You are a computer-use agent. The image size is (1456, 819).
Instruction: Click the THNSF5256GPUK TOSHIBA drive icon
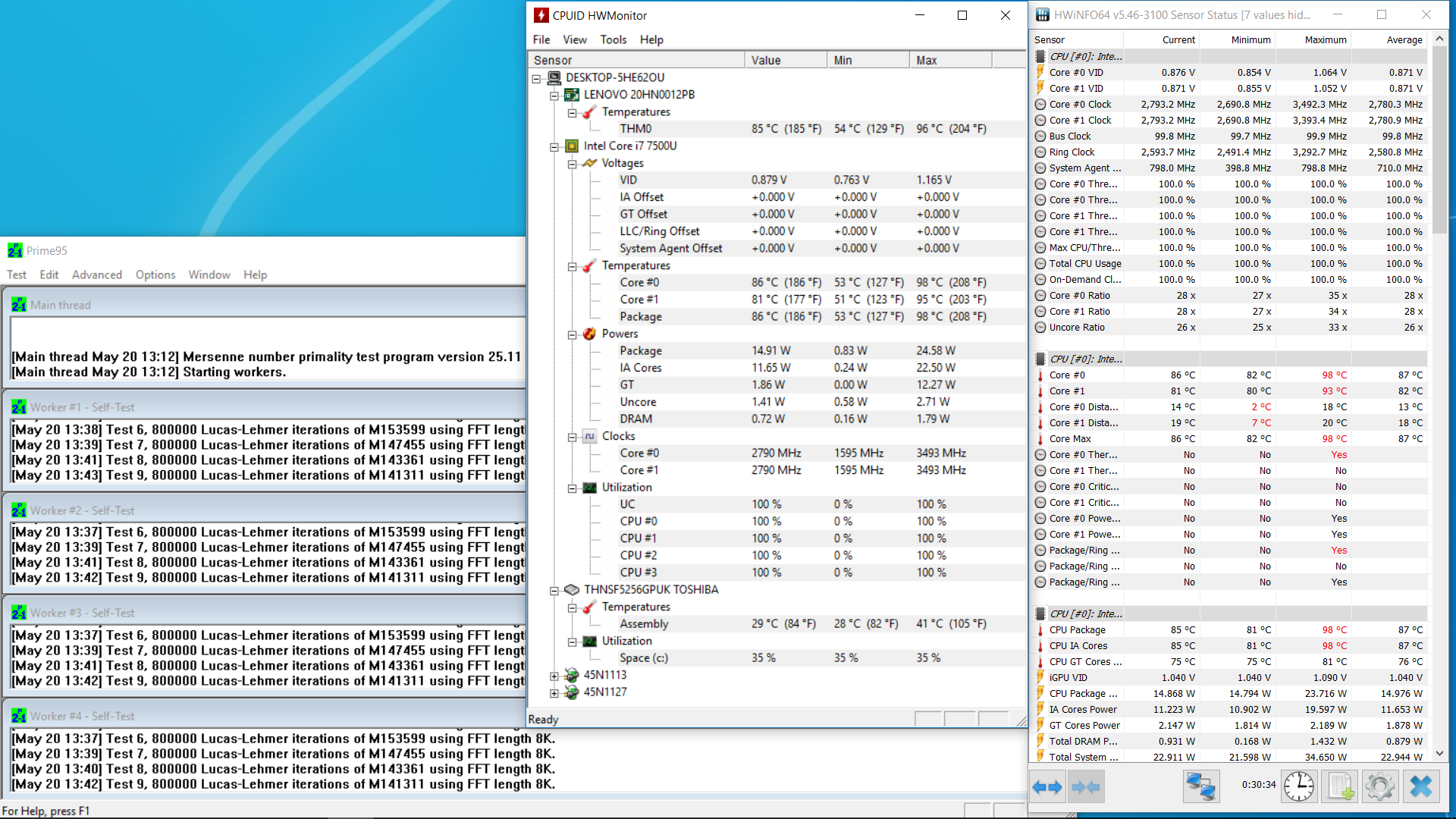(573, 589)
